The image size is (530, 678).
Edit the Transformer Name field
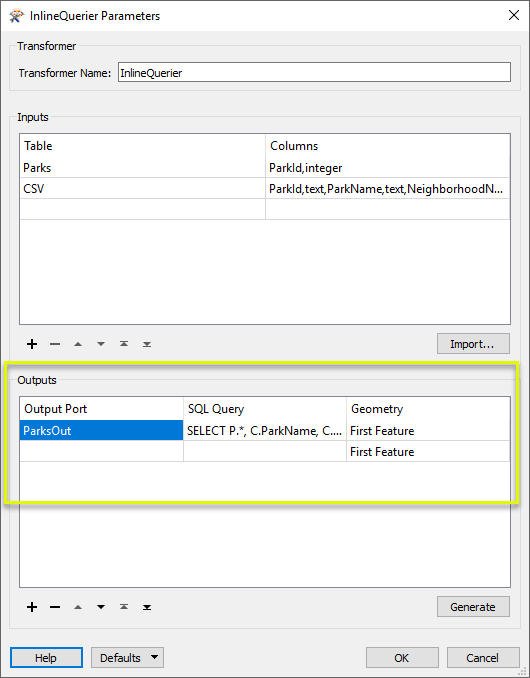pos(314,73)
